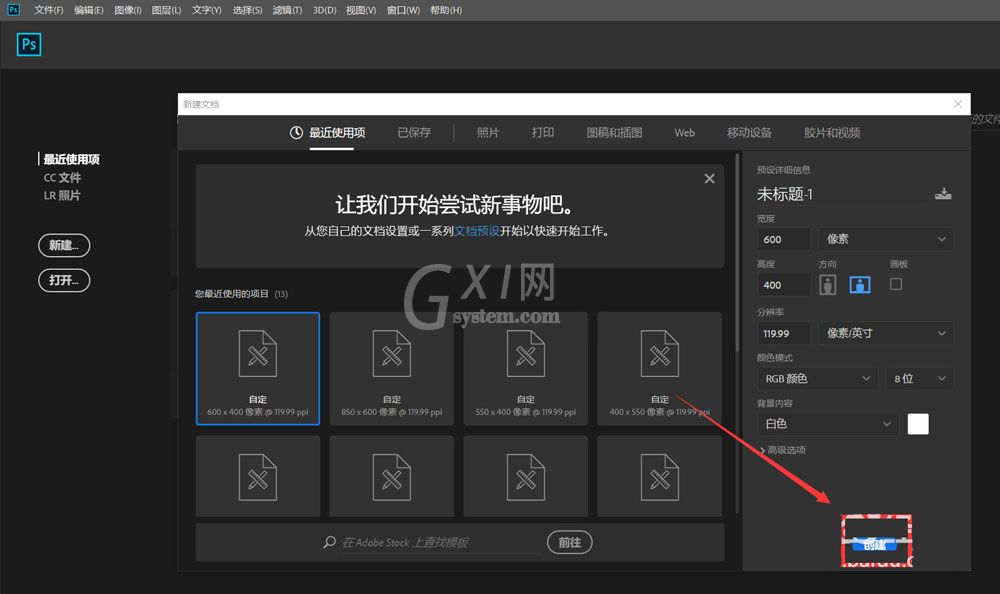Open the 文字(Y) menu
The height and width of the screenshot is (594, 1000).
[207, 10]
